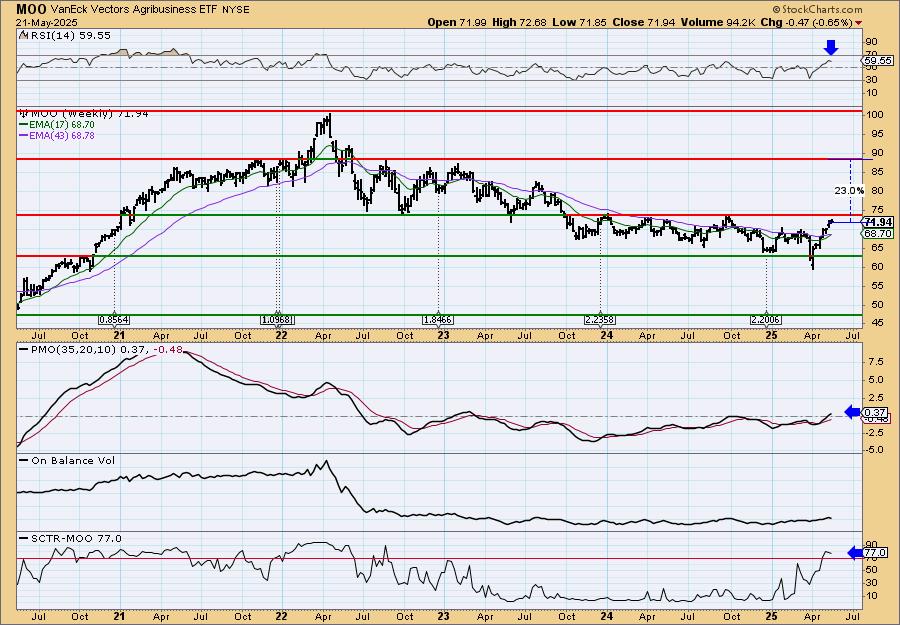Select the Volume 94.2K reading

coord(718,22)
